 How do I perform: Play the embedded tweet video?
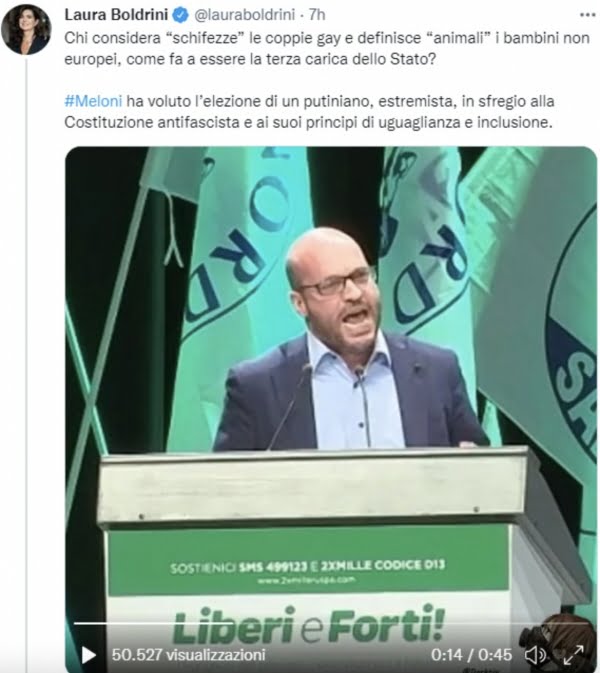(x=88, y=655)
